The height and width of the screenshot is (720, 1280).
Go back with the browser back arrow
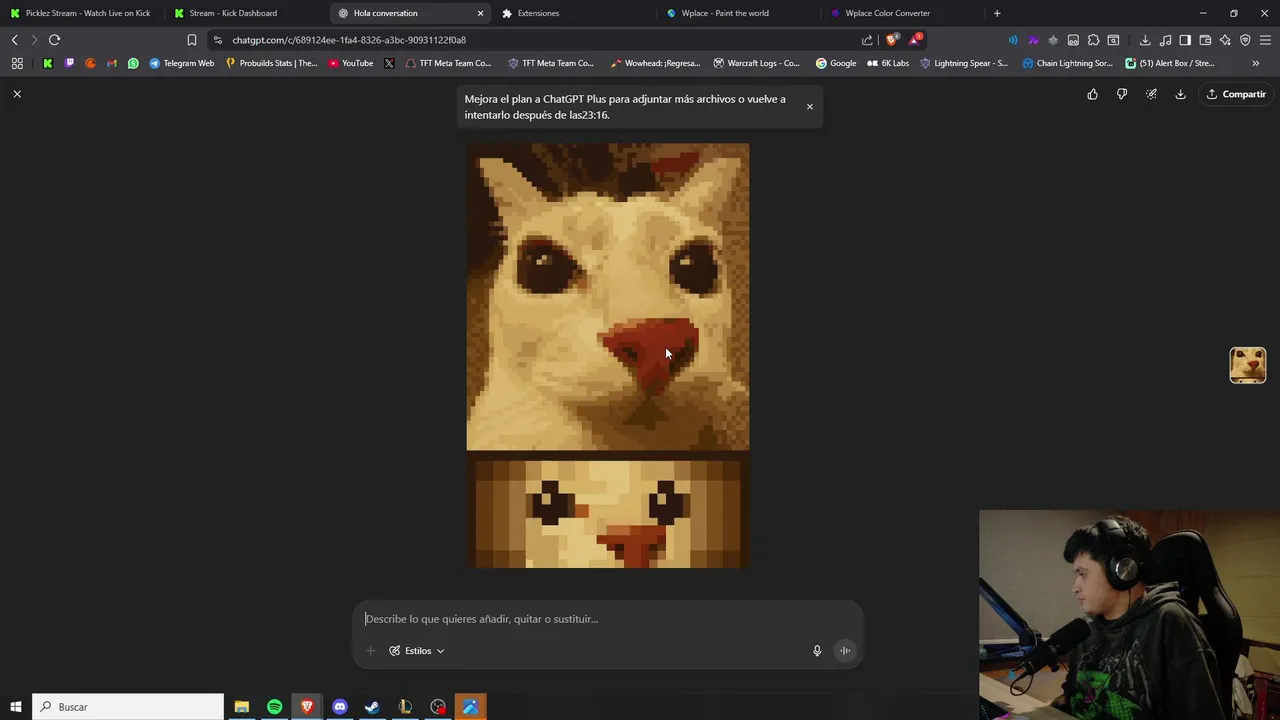[14, 40]
